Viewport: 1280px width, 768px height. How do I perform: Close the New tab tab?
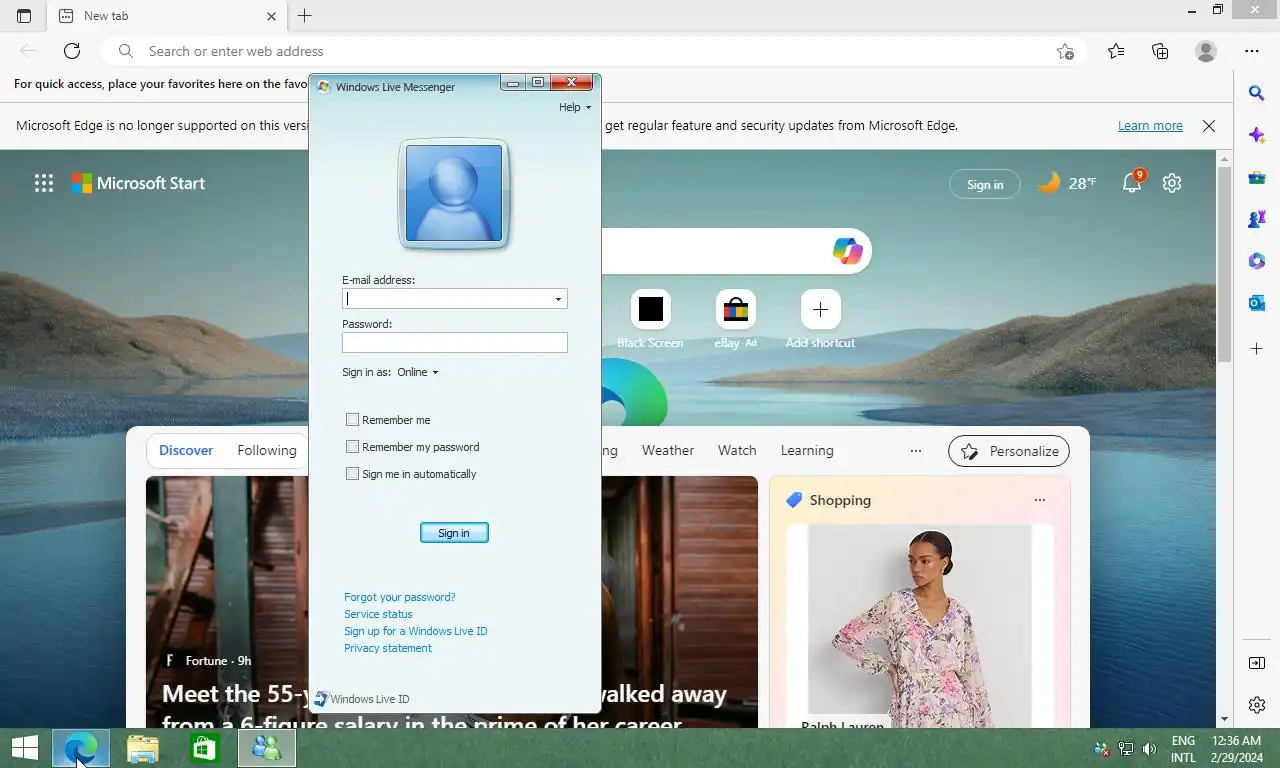pos(272,16)
